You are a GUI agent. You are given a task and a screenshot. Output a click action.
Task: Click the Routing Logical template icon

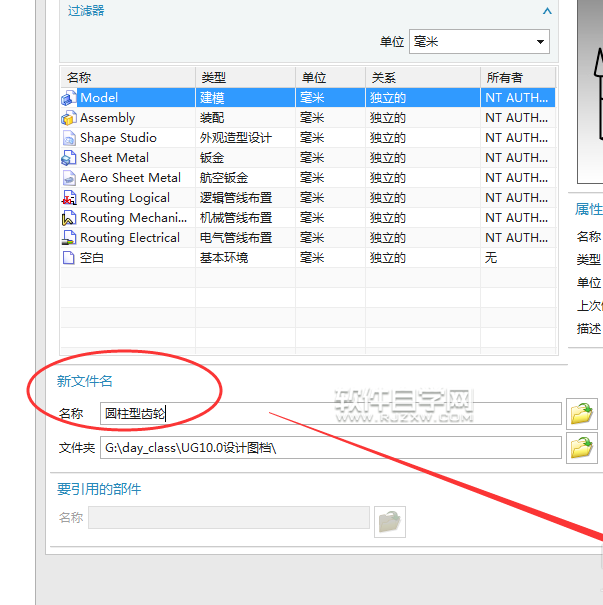coord(69,198)
